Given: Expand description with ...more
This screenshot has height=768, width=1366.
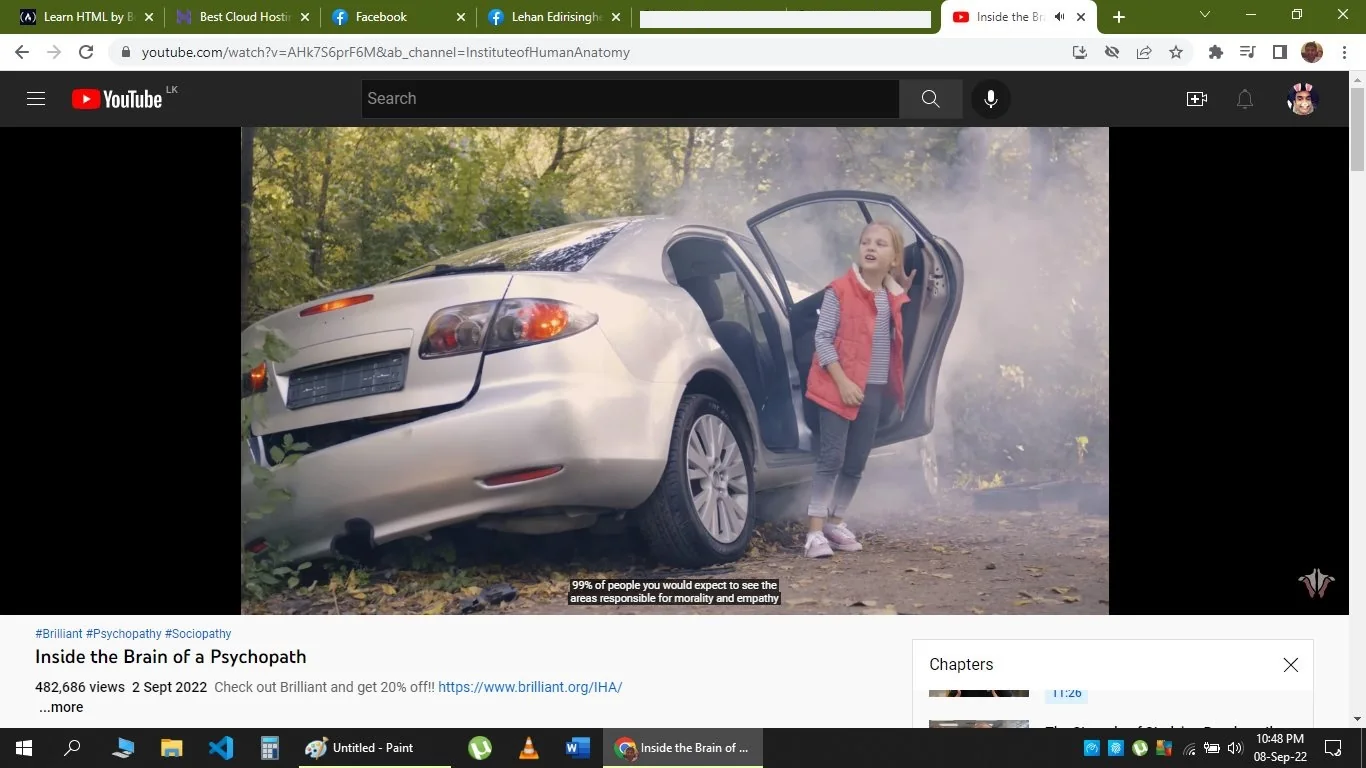Looking at the screenshot, I should (61, 707).
